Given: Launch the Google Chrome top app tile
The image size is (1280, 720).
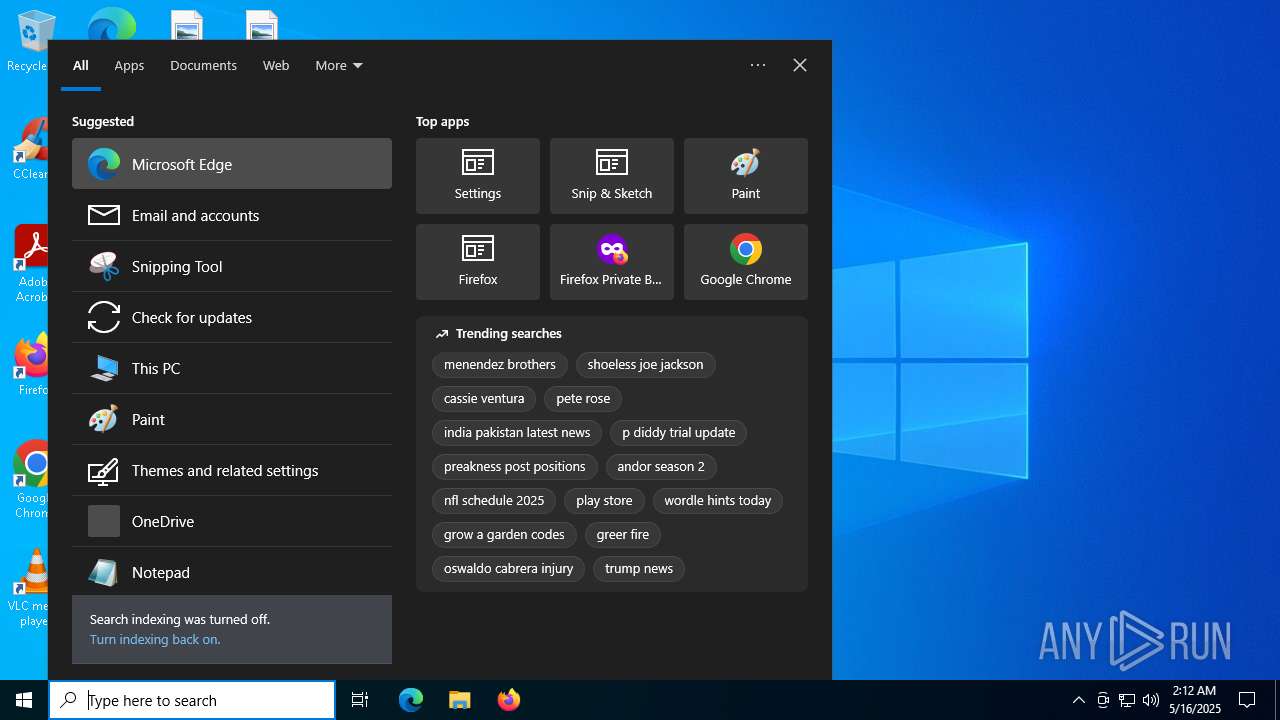Looking at the screenshot, I should [746, 262].
